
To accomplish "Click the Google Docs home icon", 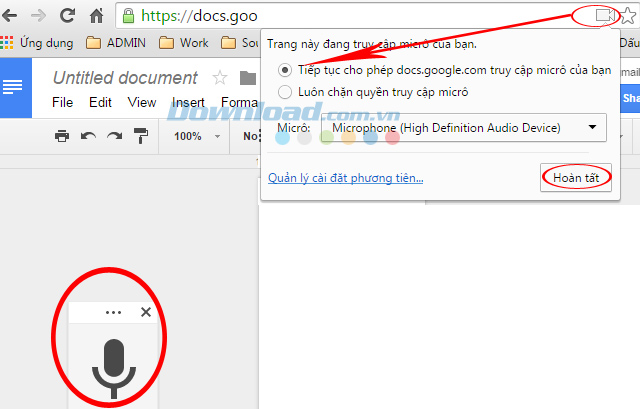I will point(16,88).
